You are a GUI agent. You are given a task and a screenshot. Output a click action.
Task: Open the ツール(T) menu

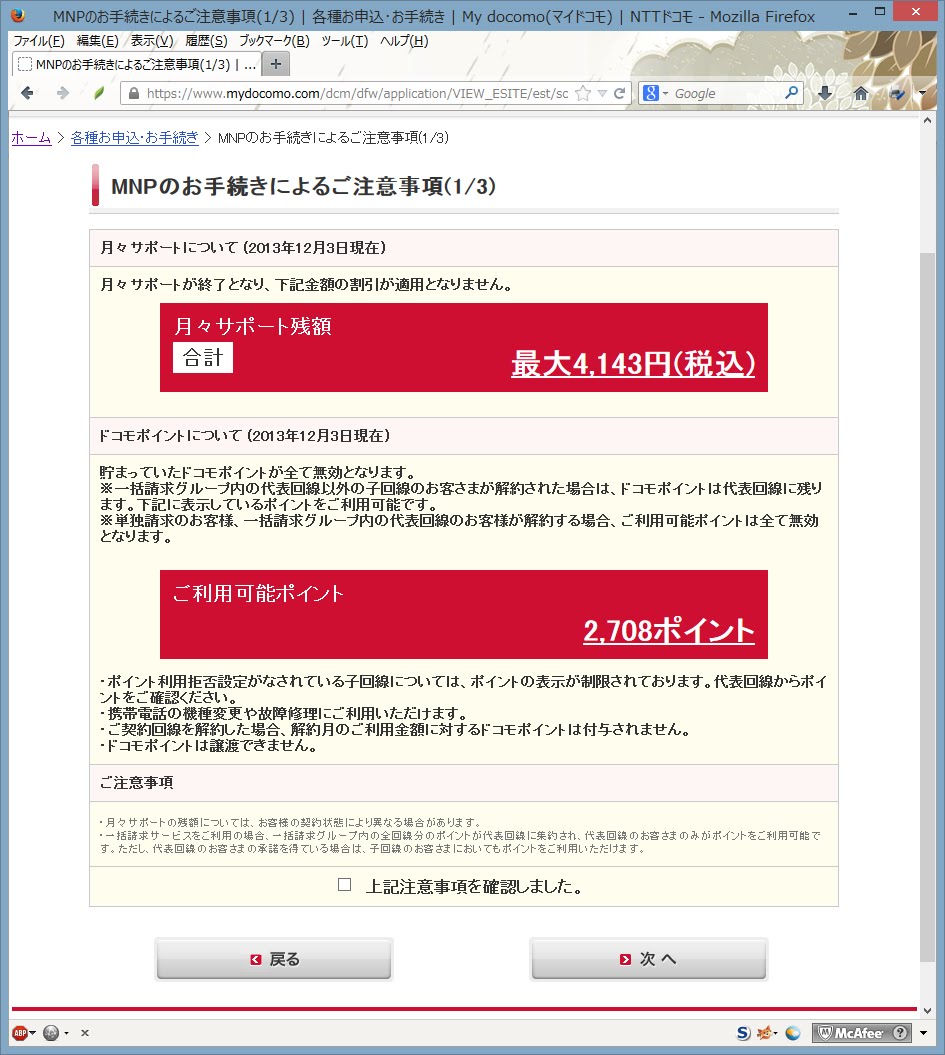tap(345, 41)
